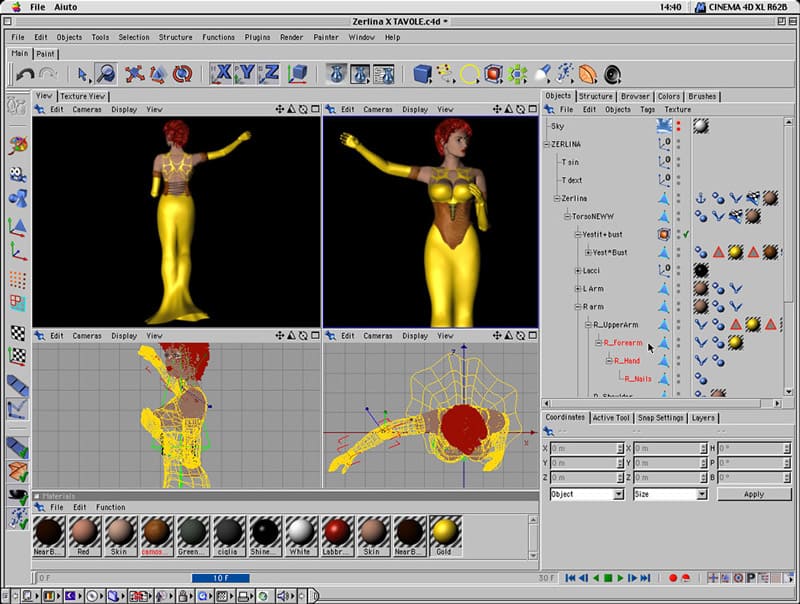Expand the Lacci tree node
This screenshot has height=604, width=800.
[578, 270]
